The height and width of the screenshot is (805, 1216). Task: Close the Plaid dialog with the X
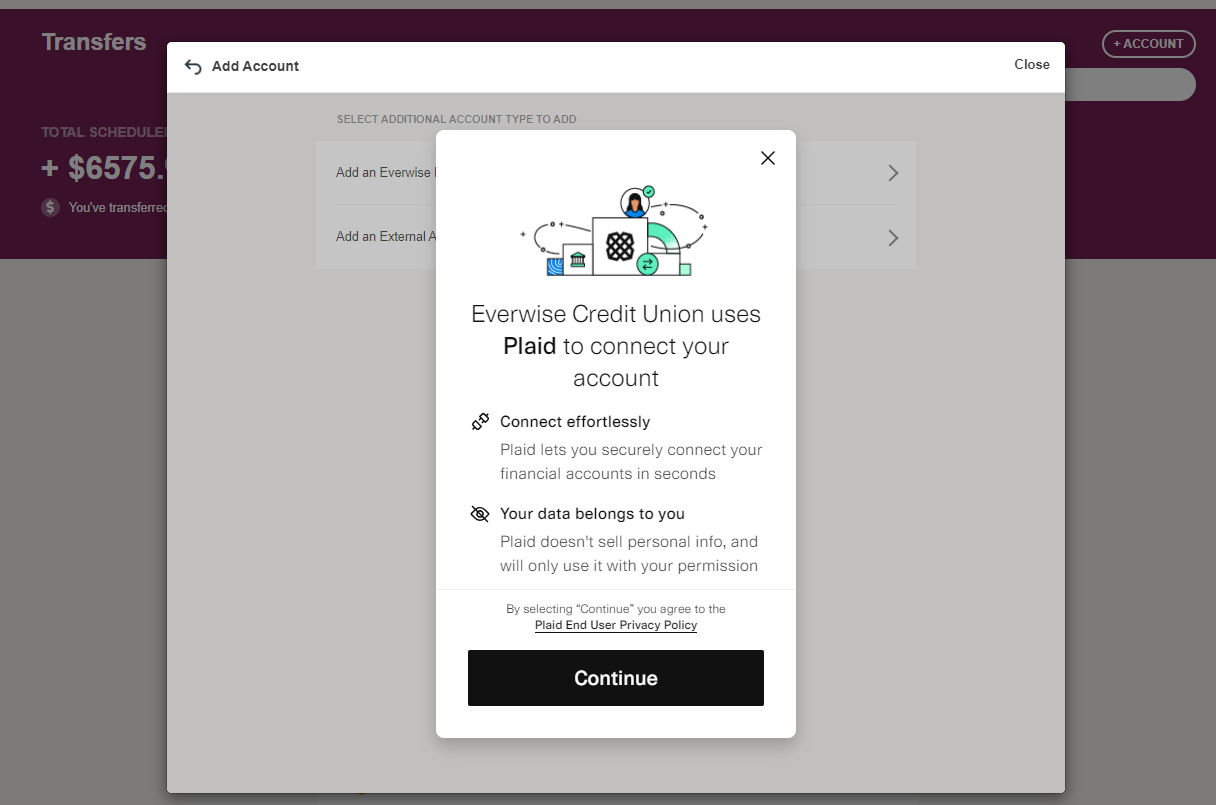coord(767,158)
